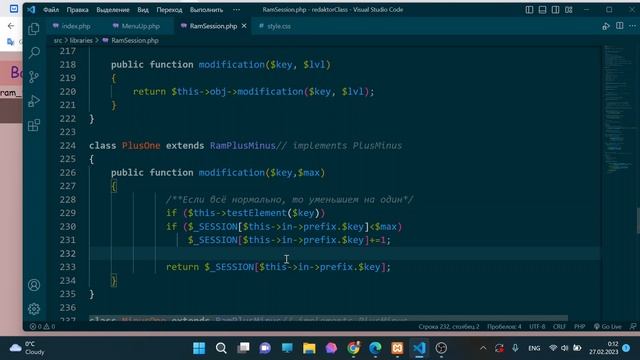Screen dimensions: 640x360
Task: Click line number 224 in gutter
Action: 68,146
